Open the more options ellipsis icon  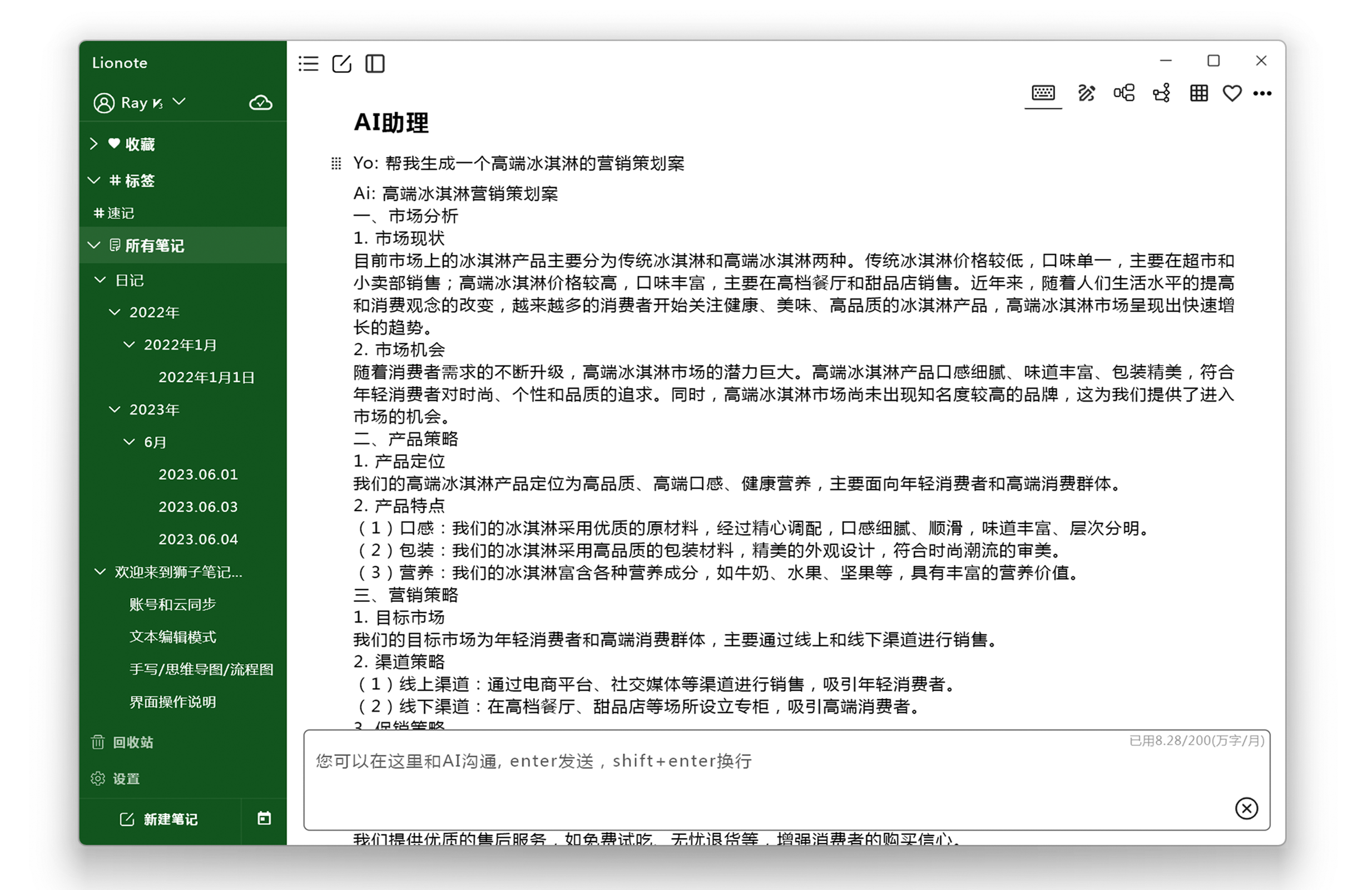1262,93
